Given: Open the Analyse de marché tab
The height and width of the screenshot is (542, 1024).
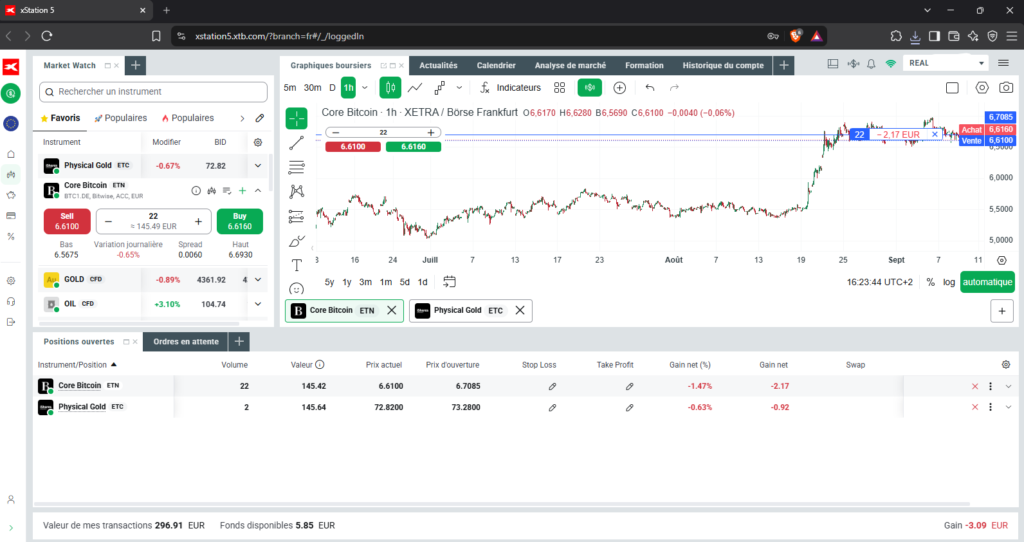Looking at the screenshot, I should point(570,65).
